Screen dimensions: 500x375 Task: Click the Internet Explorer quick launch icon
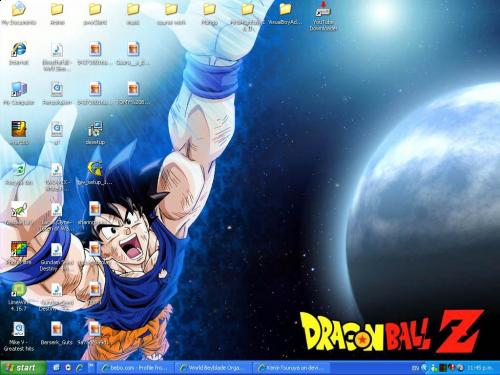[80, 368]
